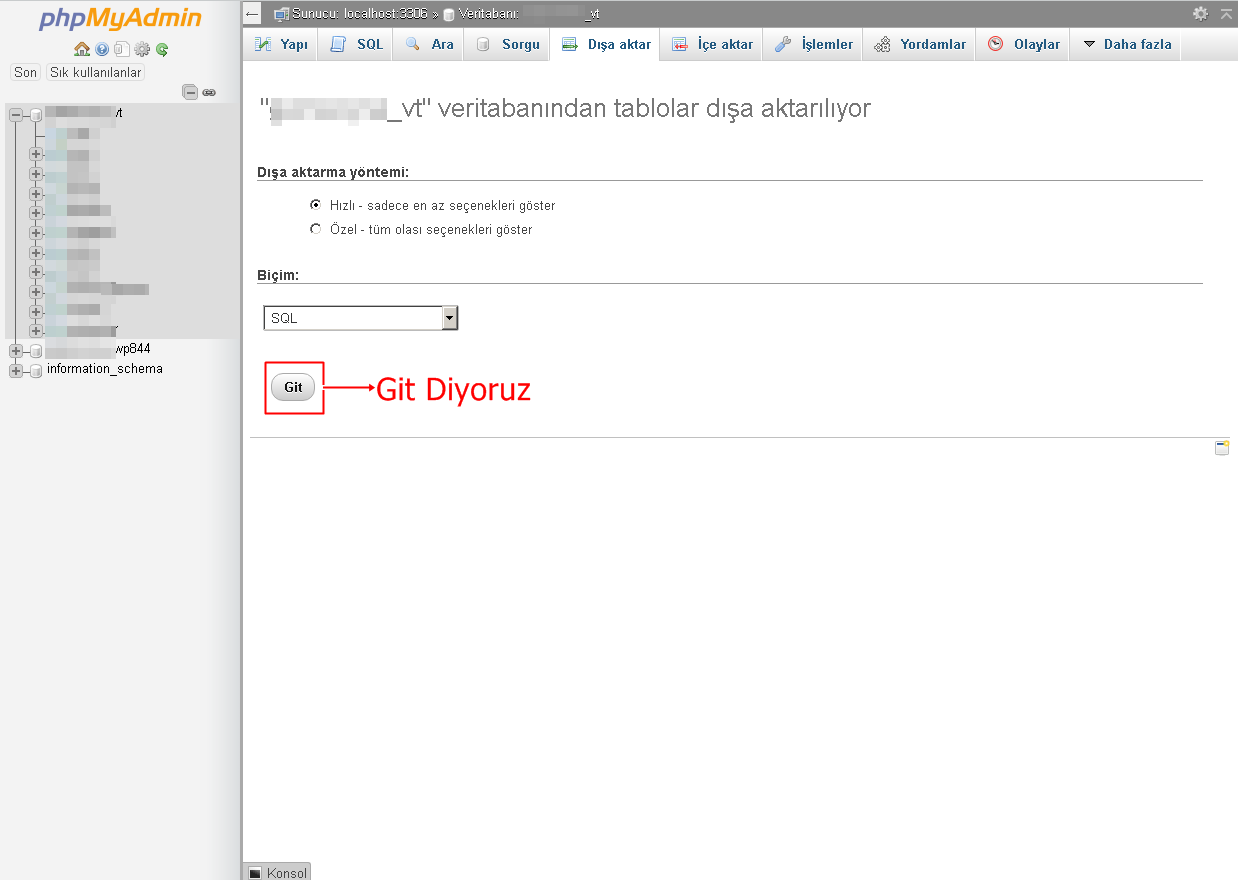This screenshot has width=1238, height=880.
Task: Collapse header using top-right arrow icon
Action: [x=1226, y=14]
